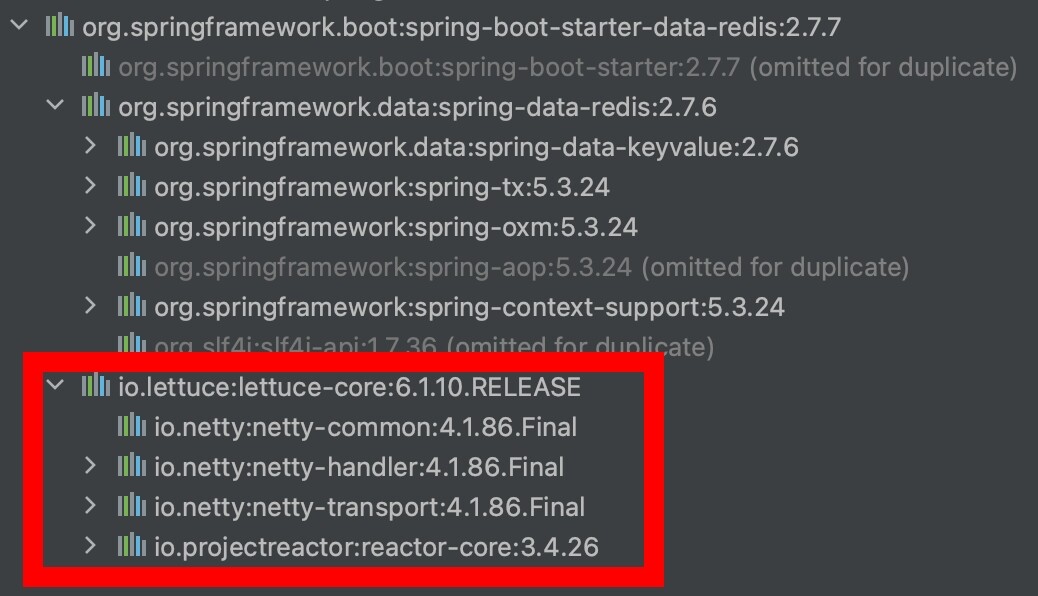Click library icon beside reactor-core:3.4.26
The width and height of the screenshot is (1038, 596).
132,546
